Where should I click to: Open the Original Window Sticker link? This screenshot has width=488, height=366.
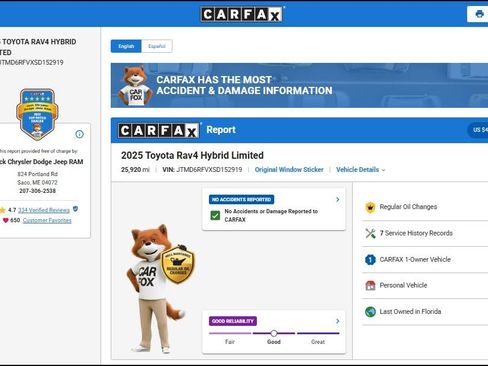[x=289, y=170]
